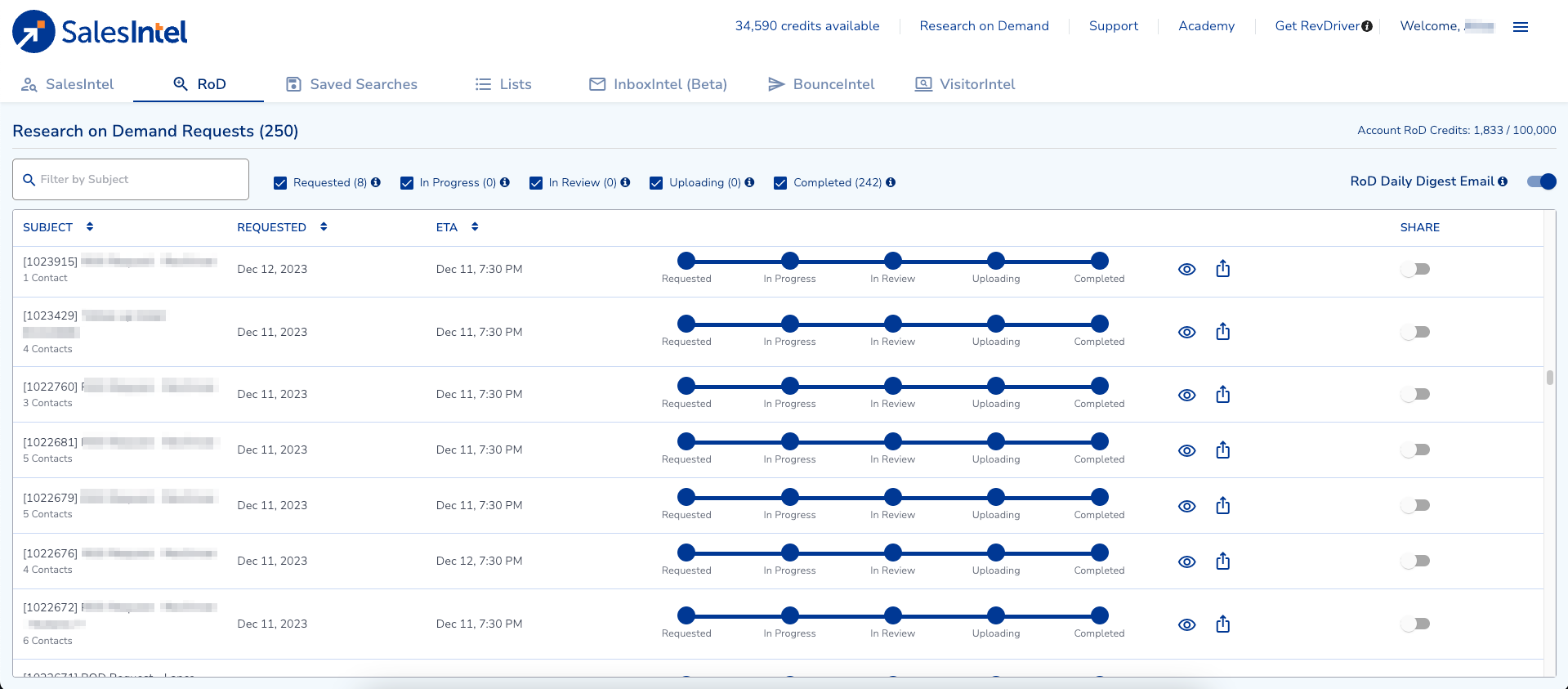
Task: Open the VisitorIntel tab
Action: (x=965, y=84)
